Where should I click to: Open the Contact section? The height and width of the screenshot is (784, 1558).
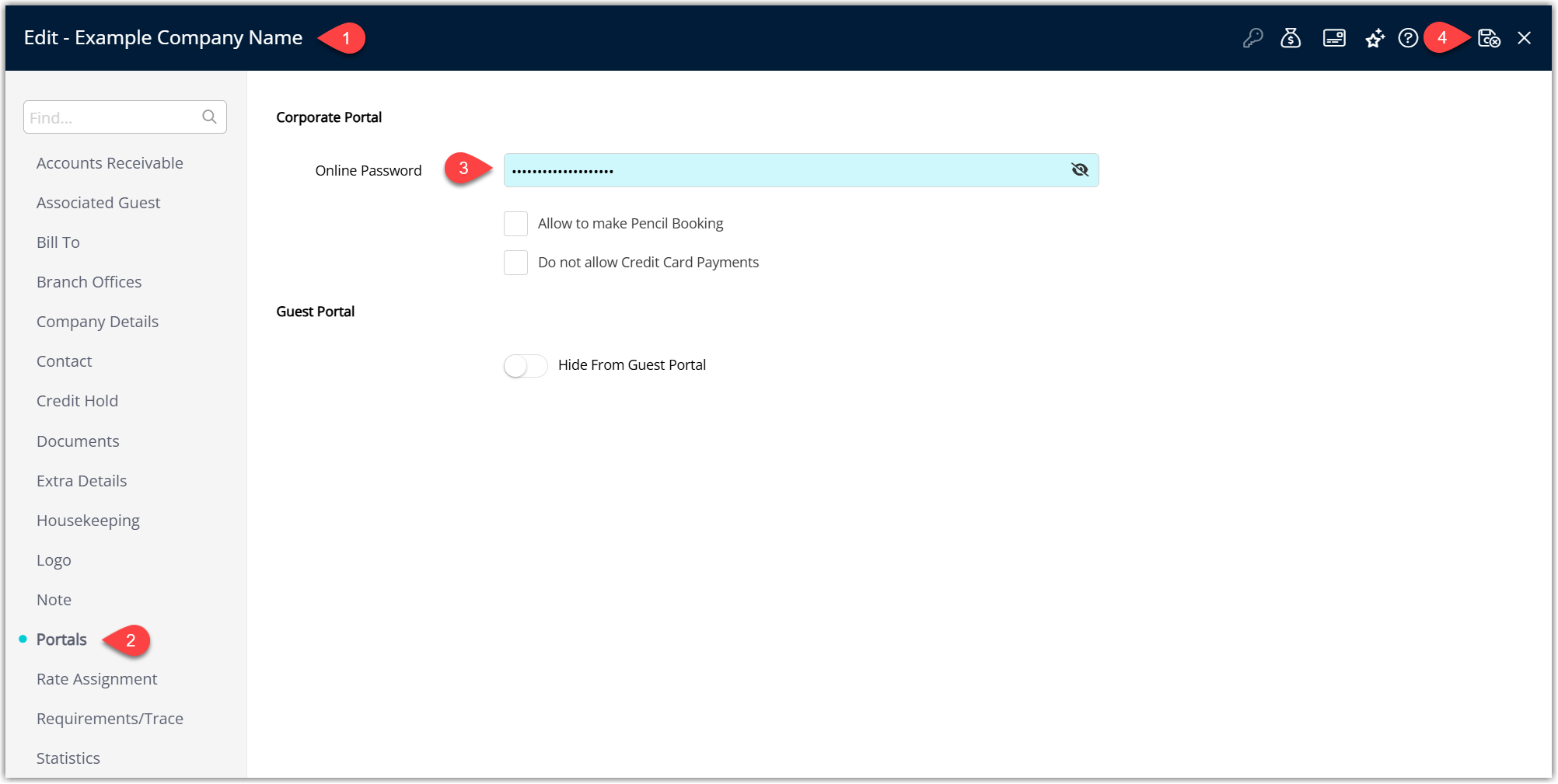(x=64, y=361)
